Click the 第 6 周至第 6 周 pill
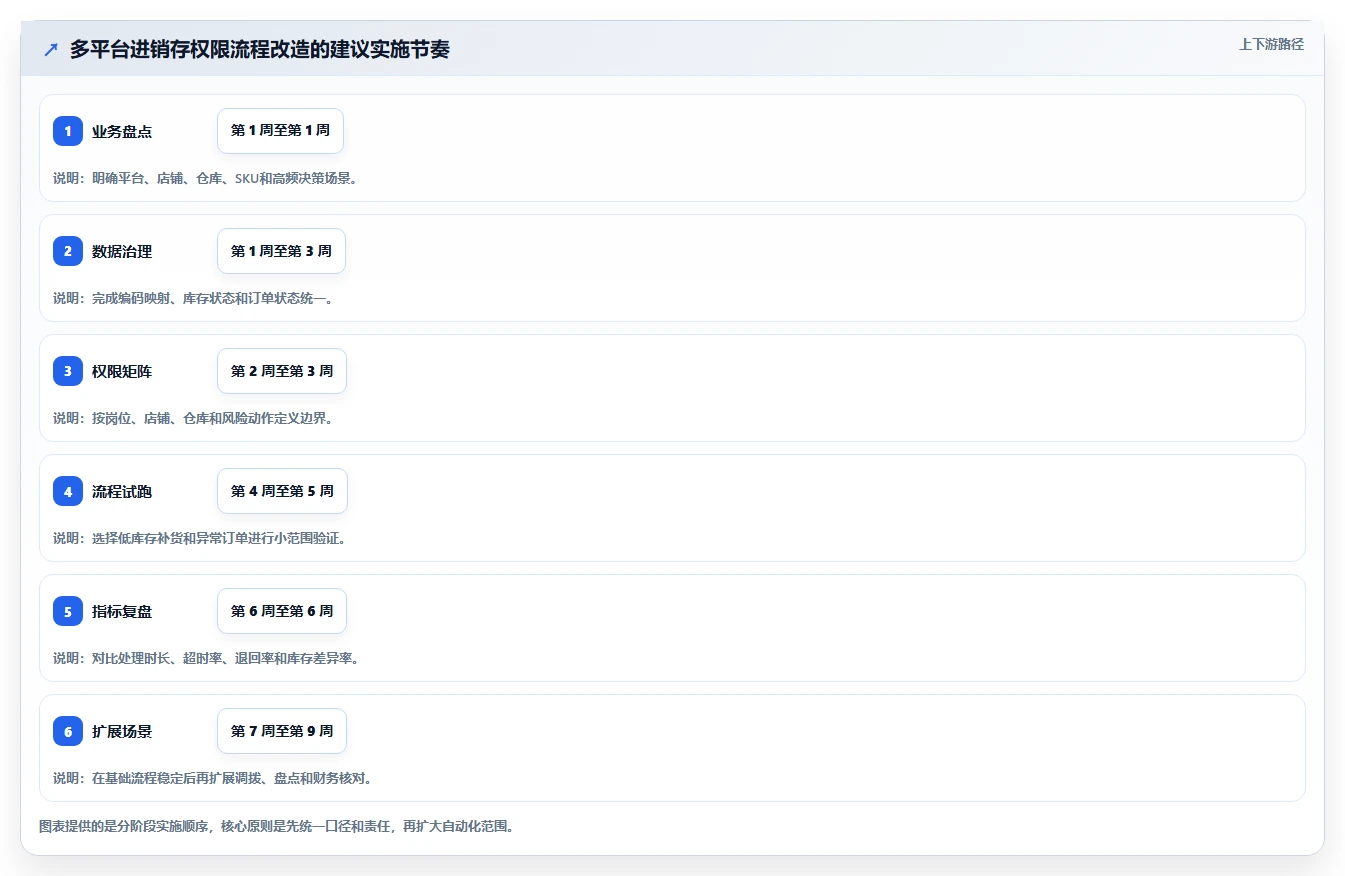Viewport: 1345px width, 876px height. [282, 611]
